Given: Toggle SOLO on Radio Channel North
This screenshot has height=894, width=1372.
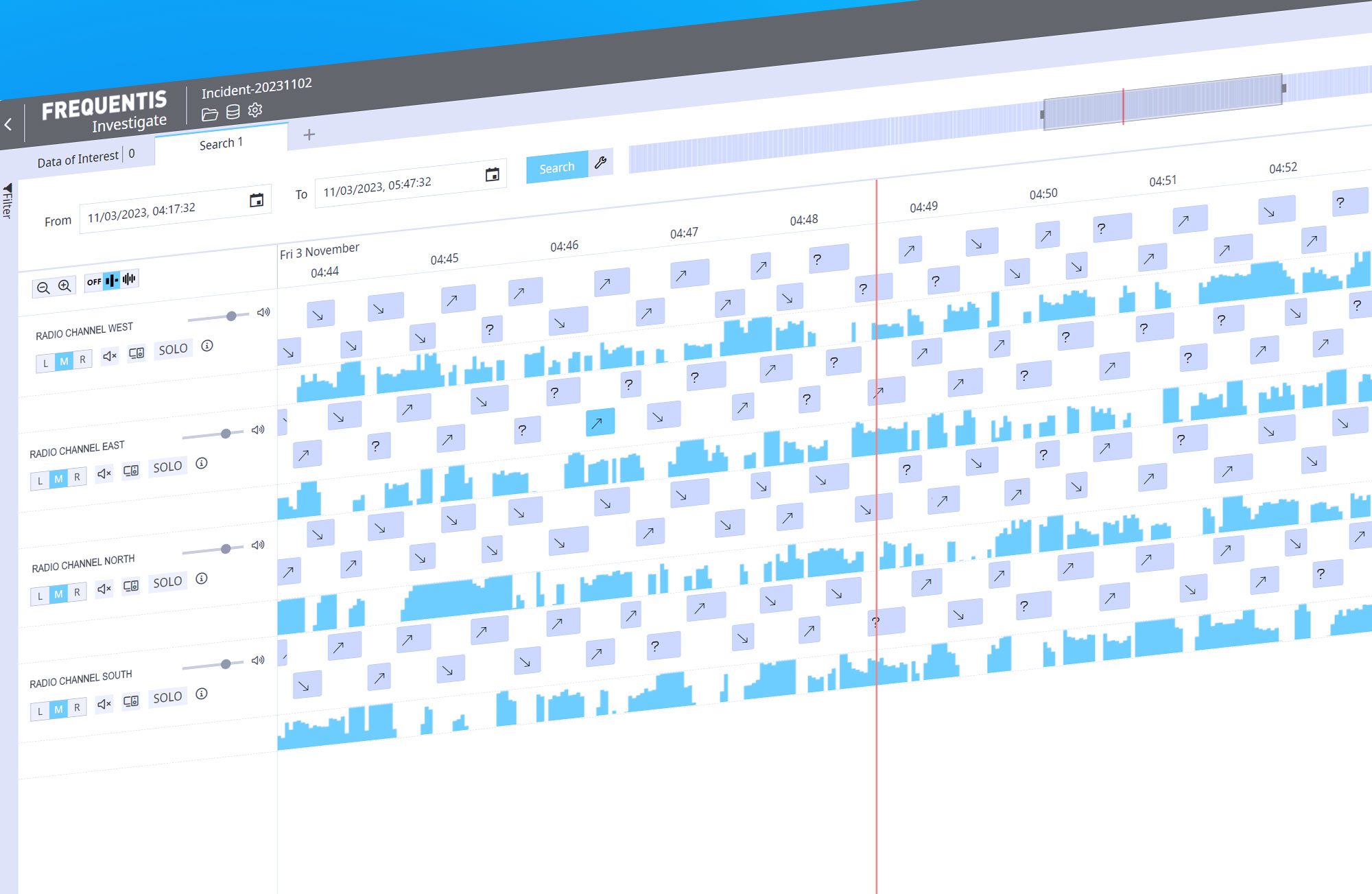Looking at the screenshot, I should pos(167,581).
